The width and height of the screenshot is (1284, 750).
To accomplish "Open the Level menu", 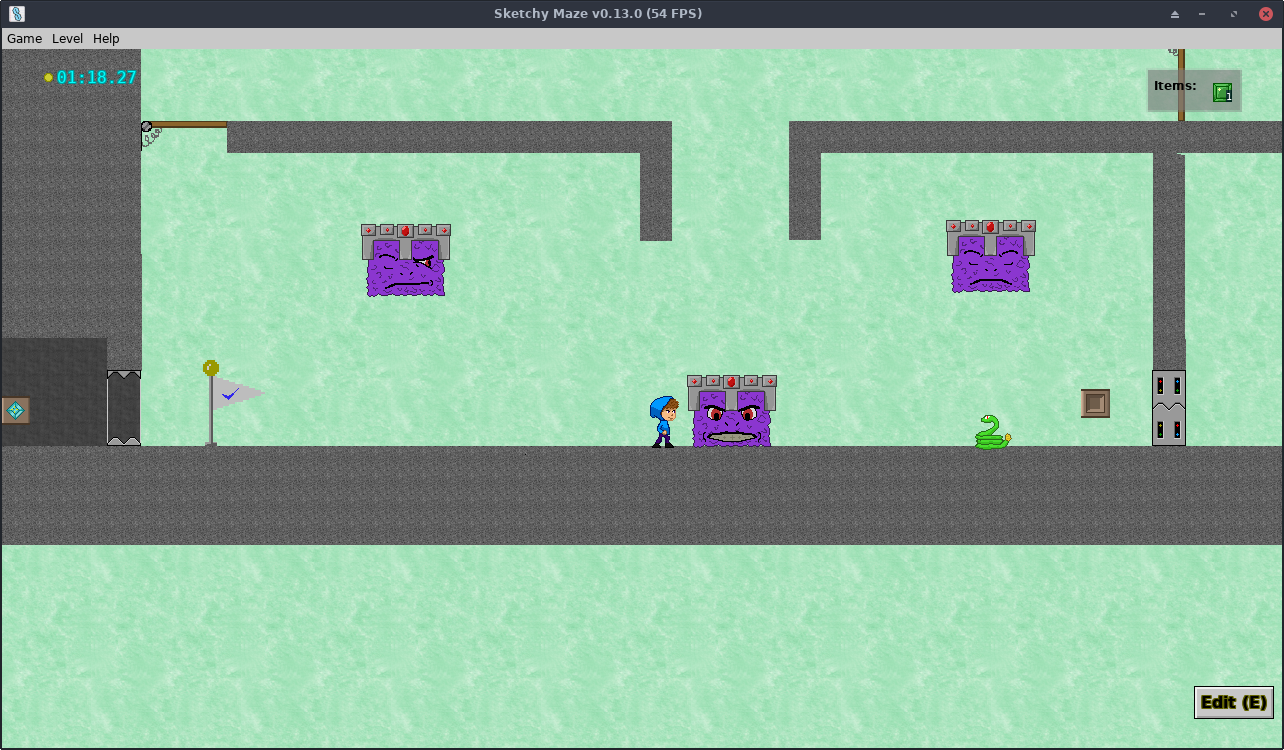I will click(67, 39).
